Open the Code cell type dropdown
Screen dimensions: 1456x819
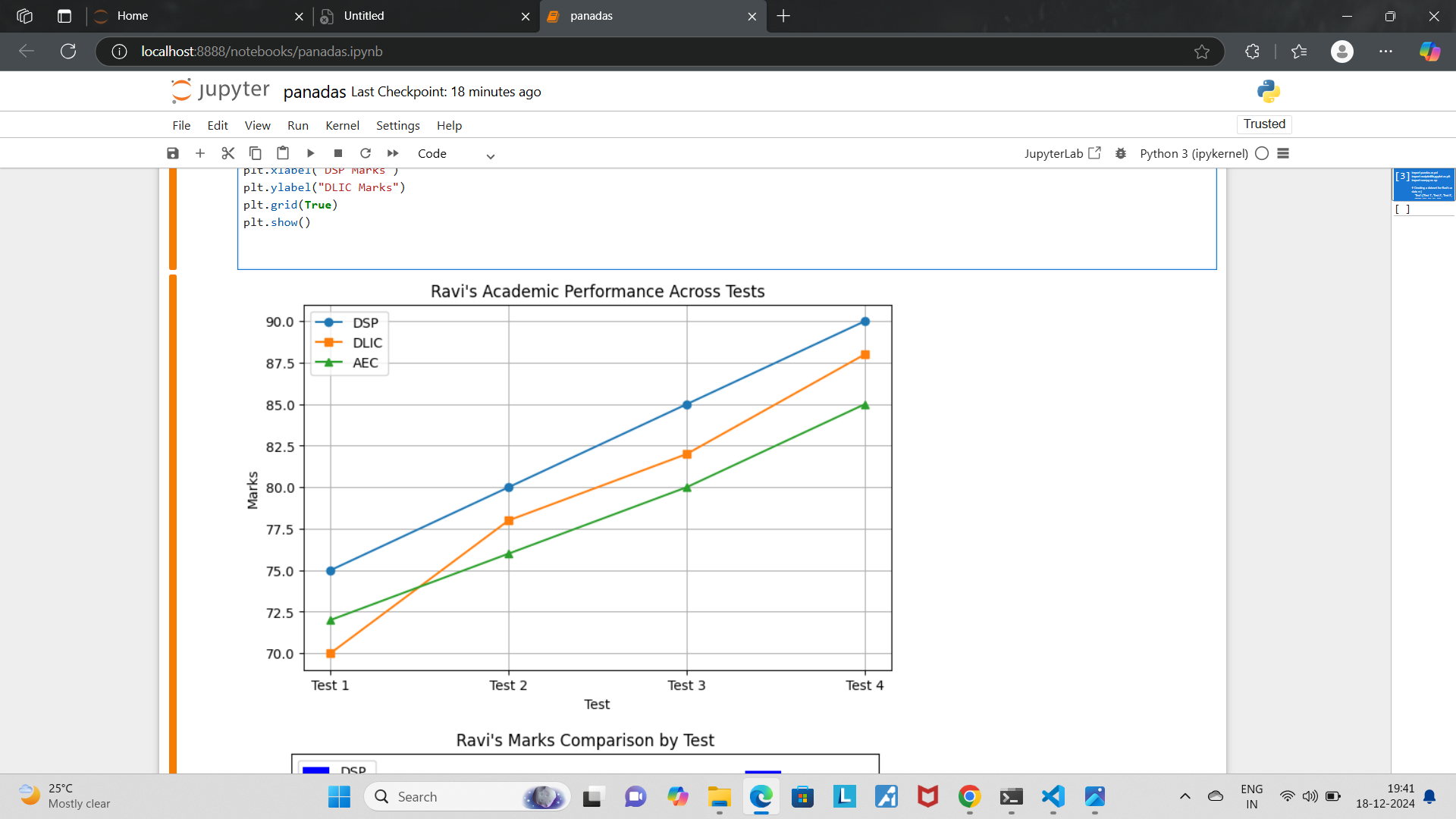click(x=455, y=154)
